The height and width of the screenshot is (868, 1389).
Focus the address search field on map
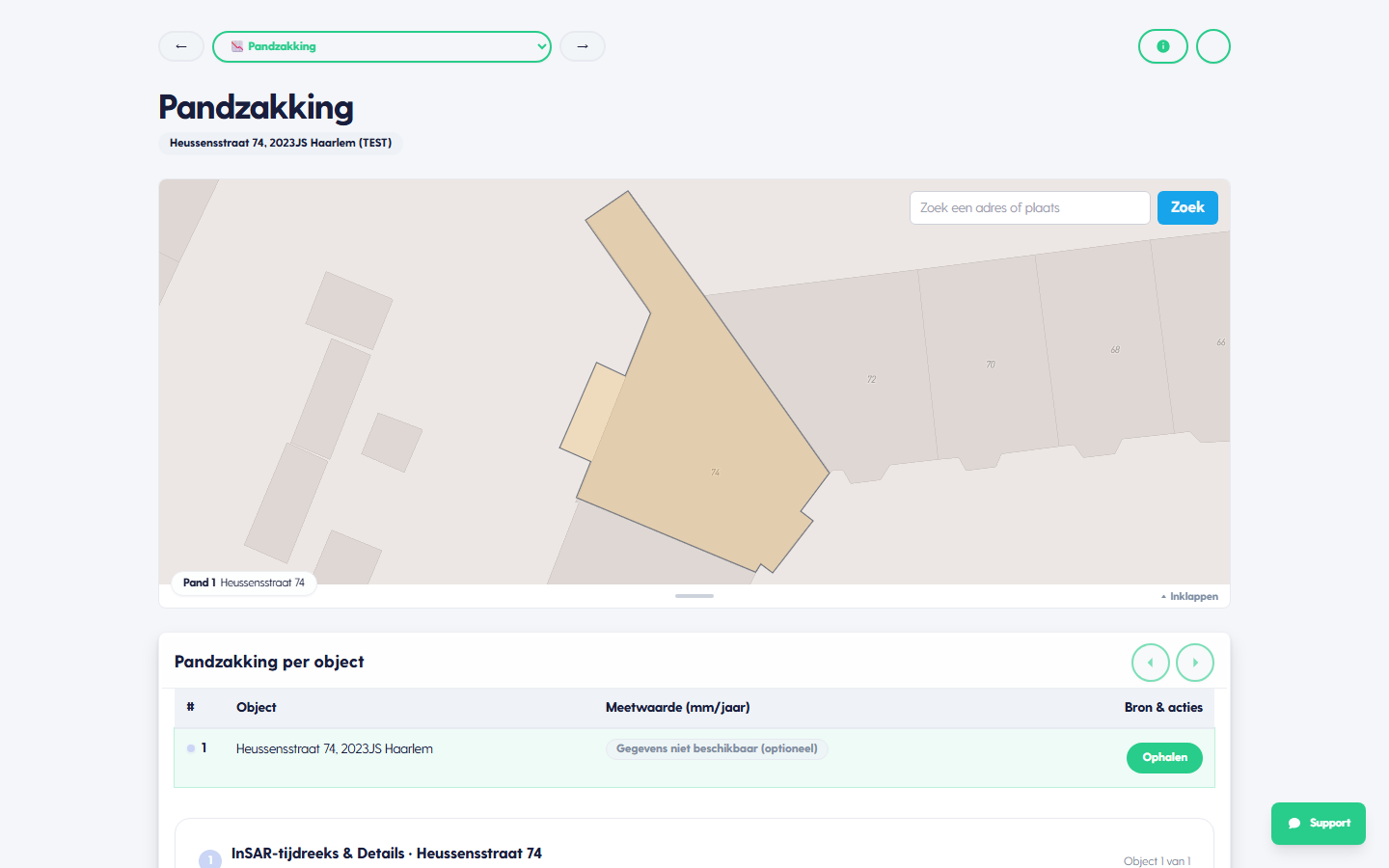pyautogui.click(x=1030, y=207)
